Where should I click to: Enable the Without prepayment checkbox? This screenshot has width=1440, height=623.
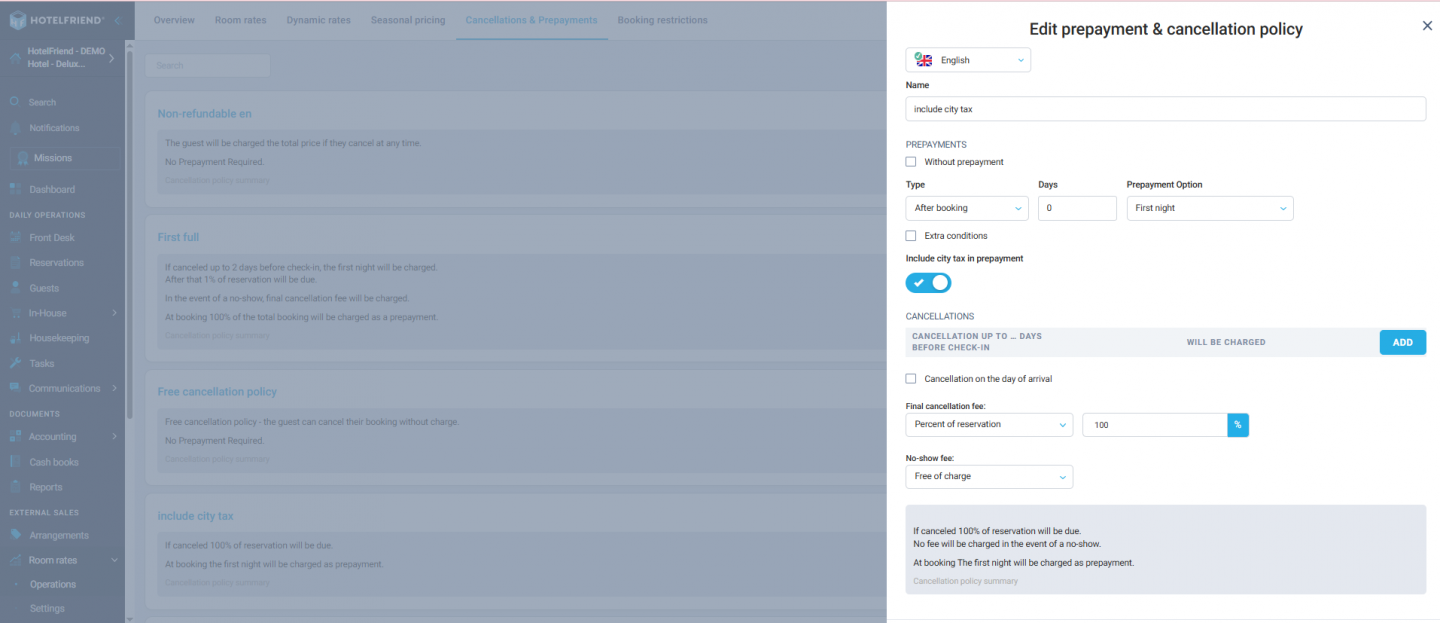coord(911,162)
